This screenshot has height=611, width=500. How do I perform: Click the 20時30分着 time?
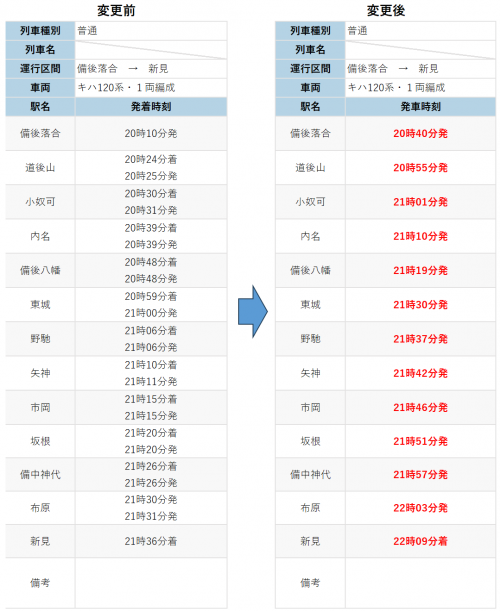tap(151, 194)
